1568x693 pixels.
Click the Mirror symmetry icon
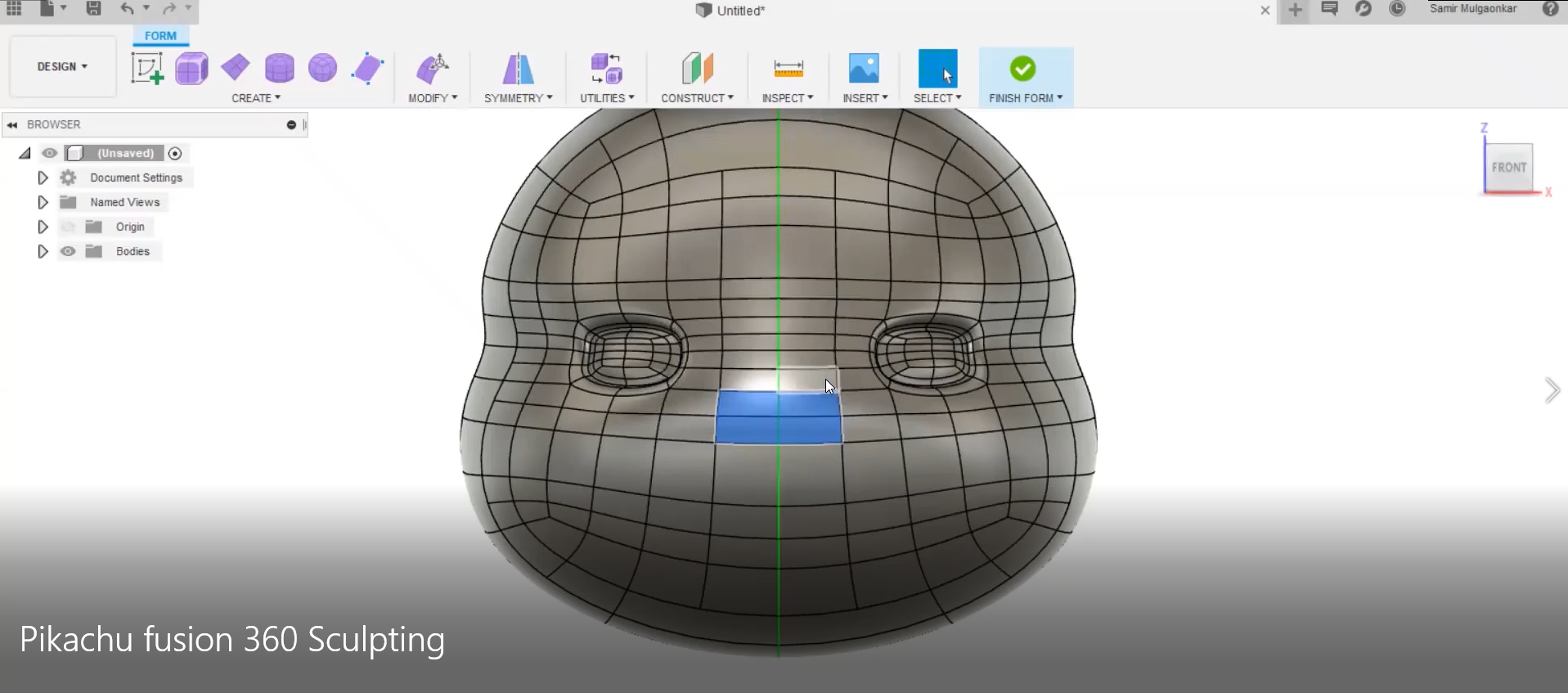click(x=518, y=69)
